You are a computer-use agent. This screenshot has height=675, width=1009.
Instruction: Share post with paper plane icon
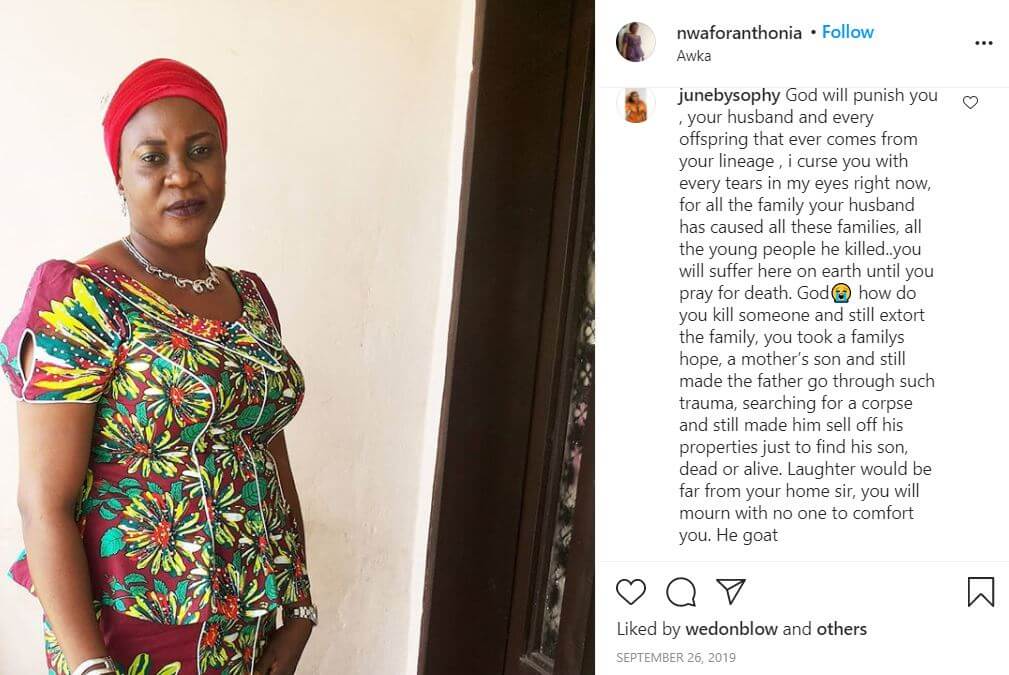[x=730, y=591]
